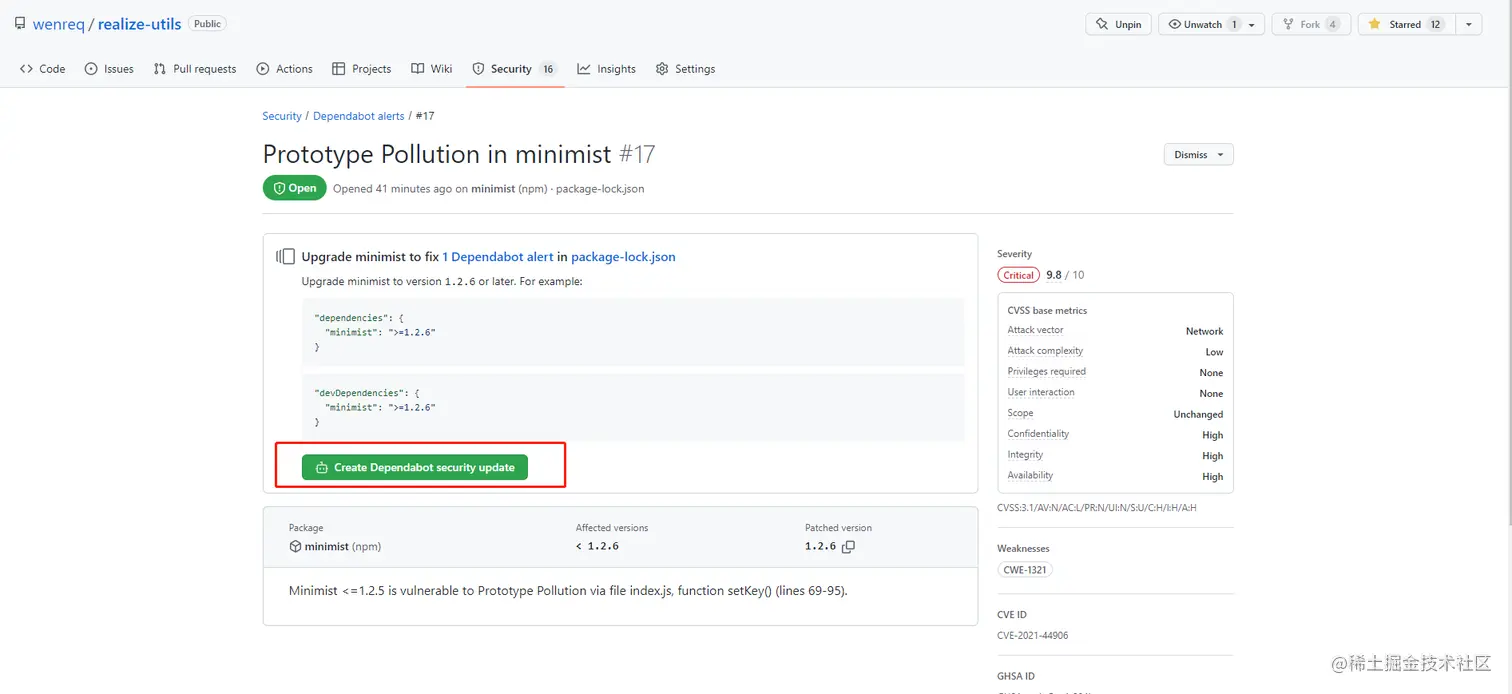The height and width of the screenshot is (694, 1512).
Task: Click the CVSS vector string text
Action: point(1096,508)
